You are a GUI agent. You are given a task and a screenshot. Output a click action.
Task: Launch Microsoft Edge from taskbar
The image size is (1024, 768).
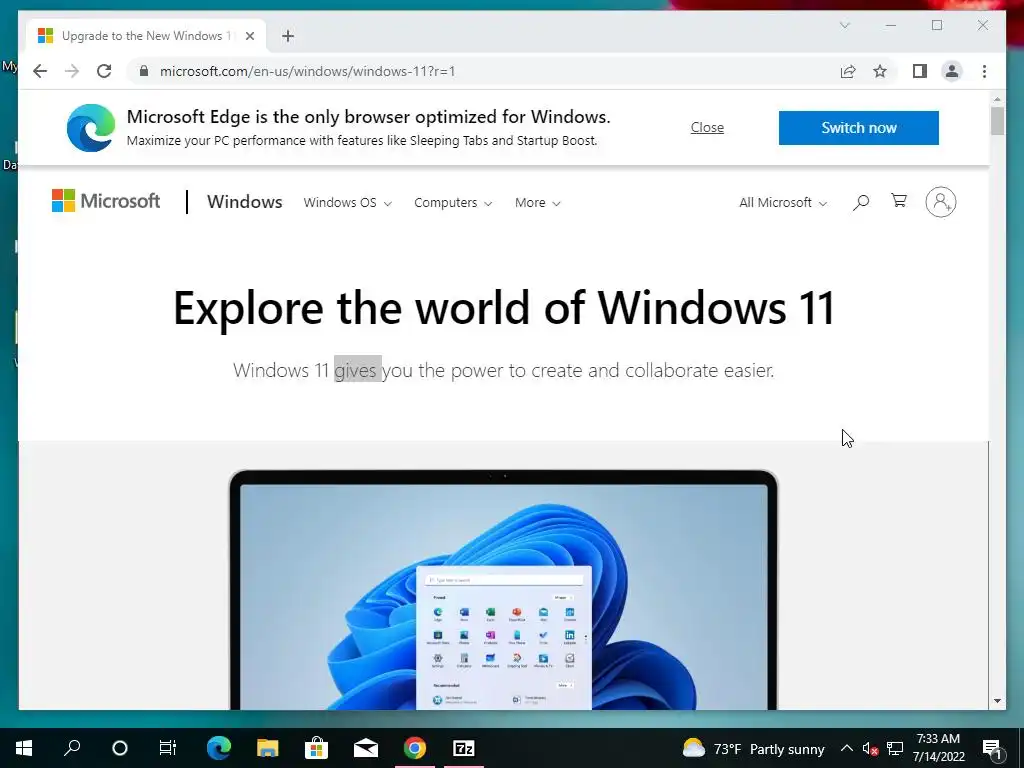(x=219, y=748)
